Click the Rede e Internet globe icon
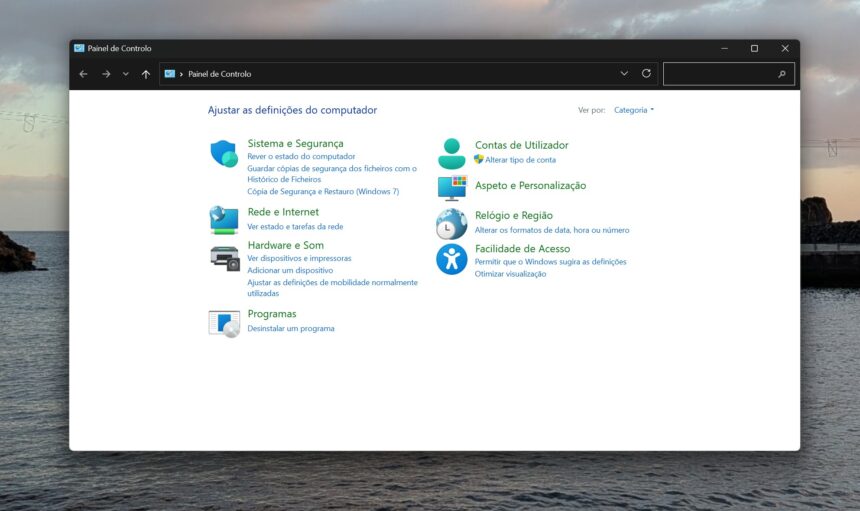Image resolution: width=860 pixels, height=511 pixels. (x=224, y=220)
